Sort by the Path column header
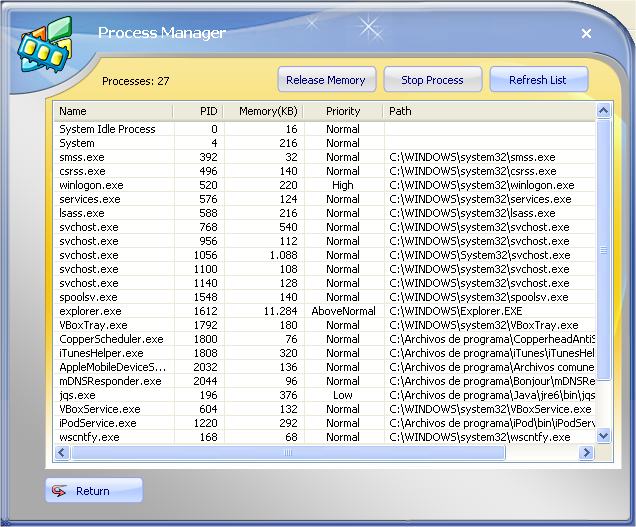636x527 pixels. click(489, 111)
